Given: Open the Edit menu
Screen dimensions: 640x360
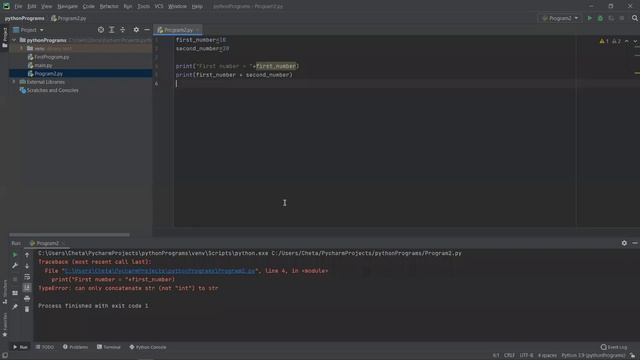Looking at the screenshot, I should click(x=32, y=6).
